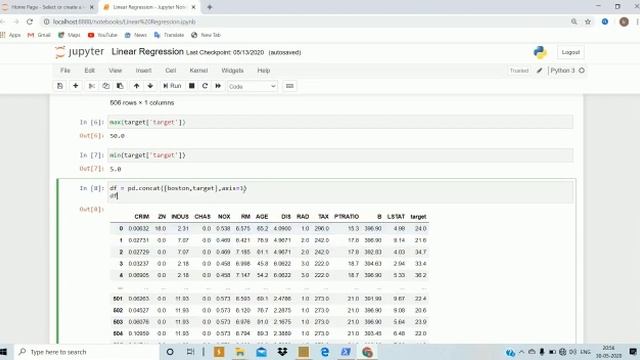This screenshot has height=360, width=640.
Task: Open Cortana circle icon on taskbar
Action: (x=170, y=352)
